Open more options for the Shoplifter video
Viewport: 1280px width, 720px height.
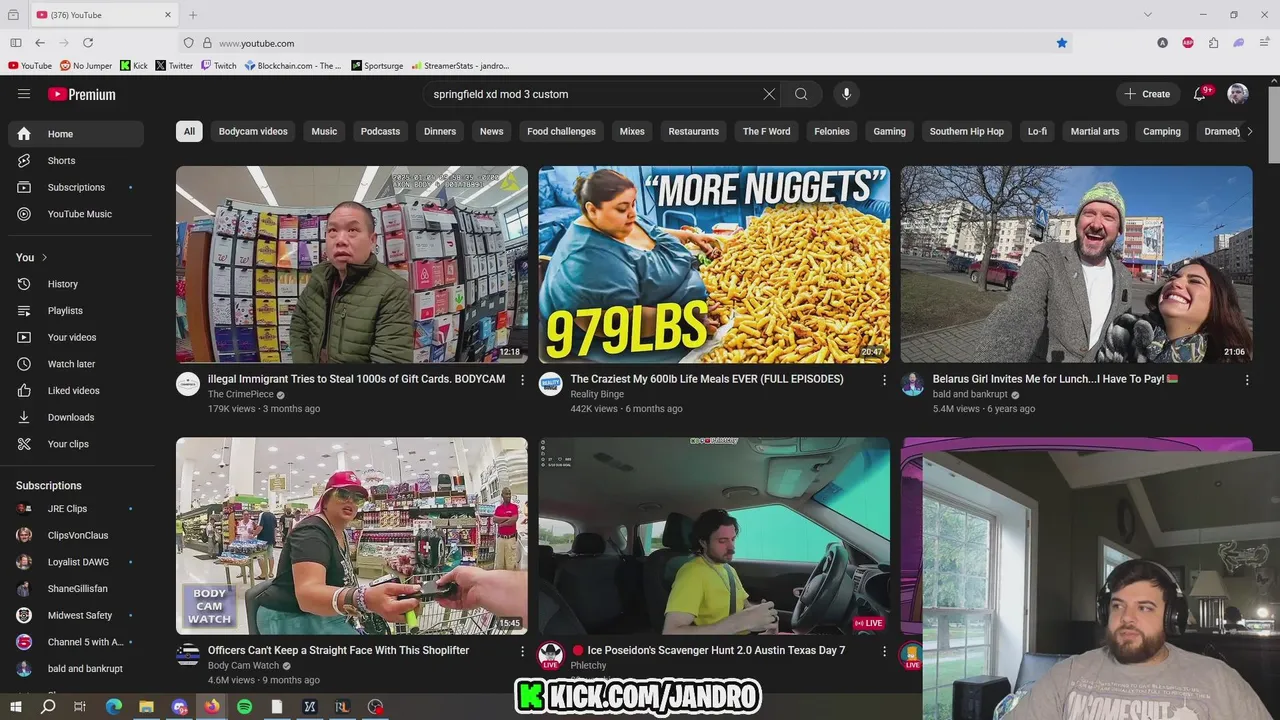pos(522,651)
